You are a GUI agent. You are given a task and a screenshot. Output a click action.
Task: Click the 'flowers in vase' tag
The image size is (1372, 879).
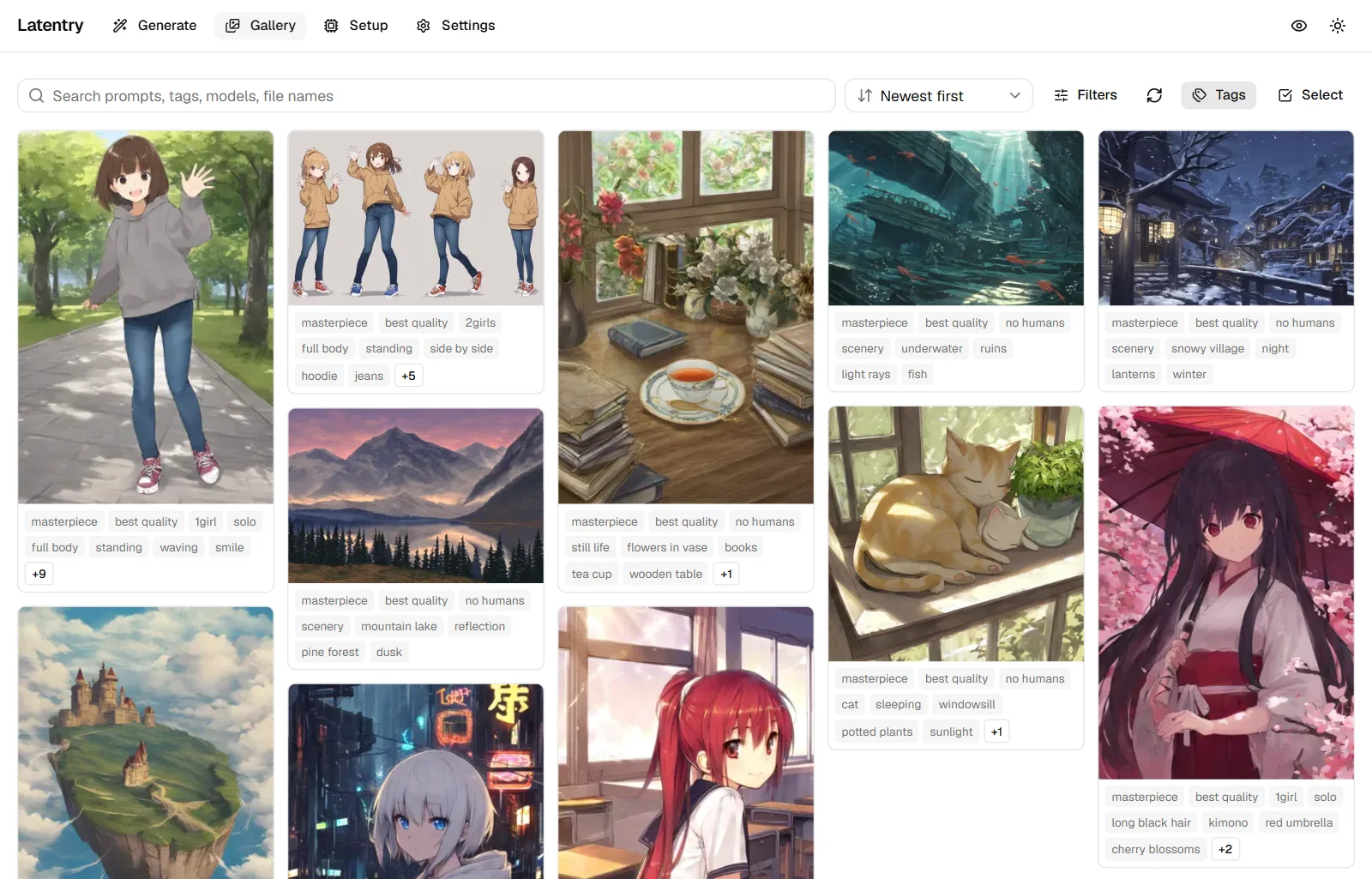667,547
